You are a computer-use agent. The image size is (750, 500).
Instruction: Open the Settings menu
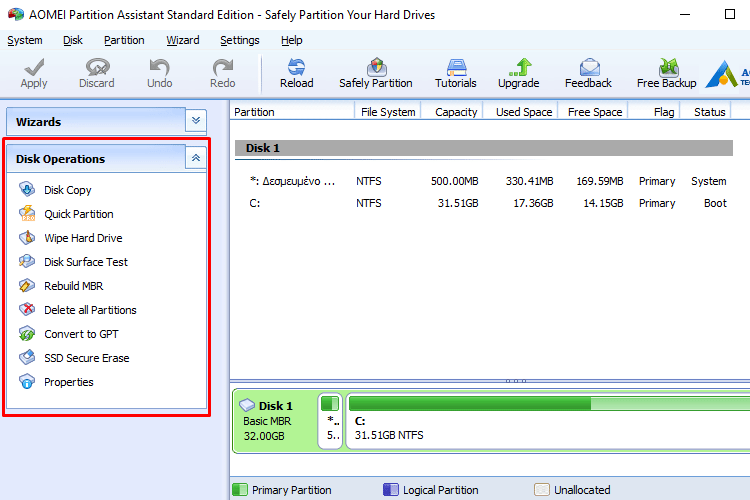[x=240, y=40]
